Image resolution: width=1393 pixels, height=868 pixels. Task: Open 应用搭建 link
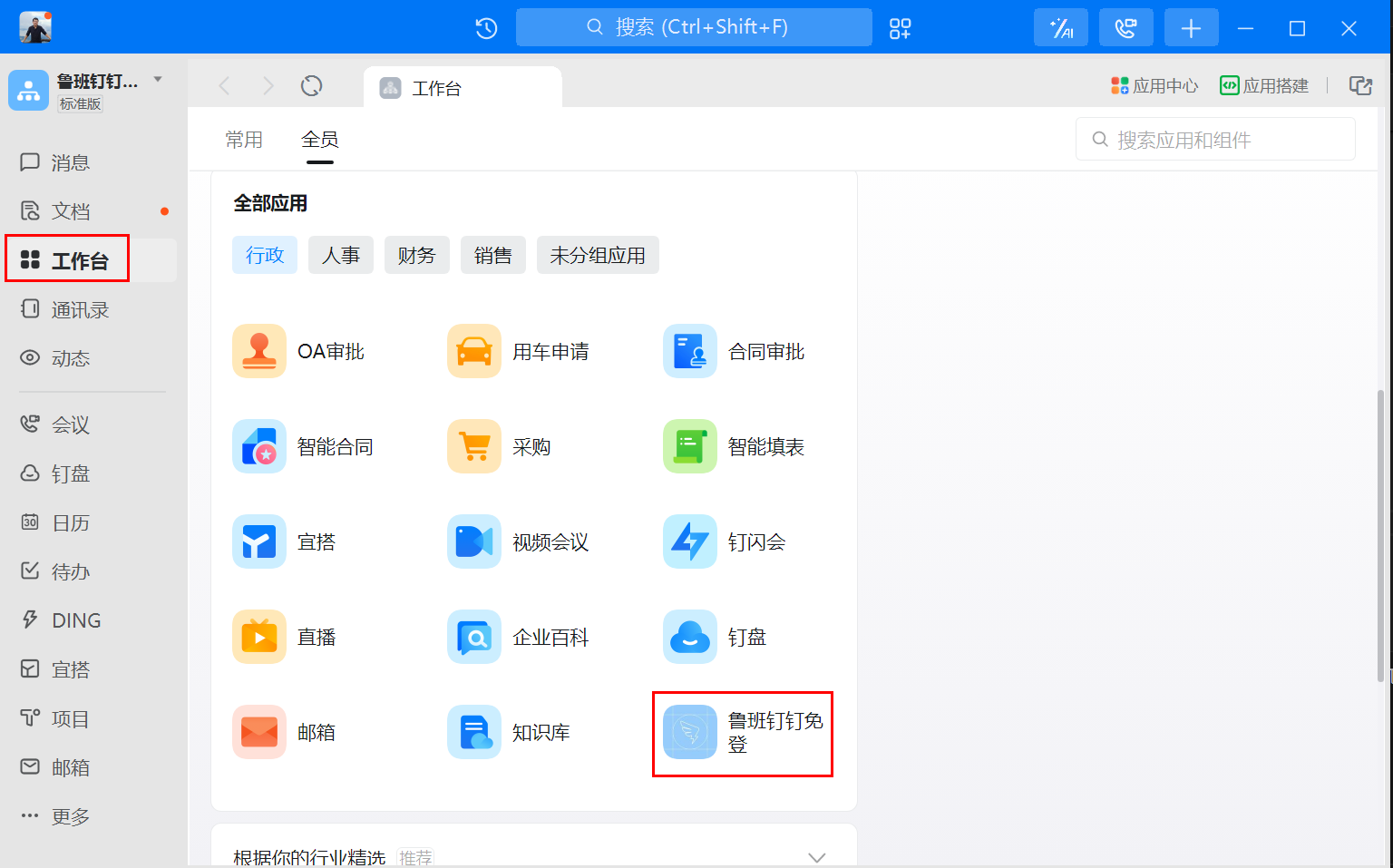tap(1264, 86)
